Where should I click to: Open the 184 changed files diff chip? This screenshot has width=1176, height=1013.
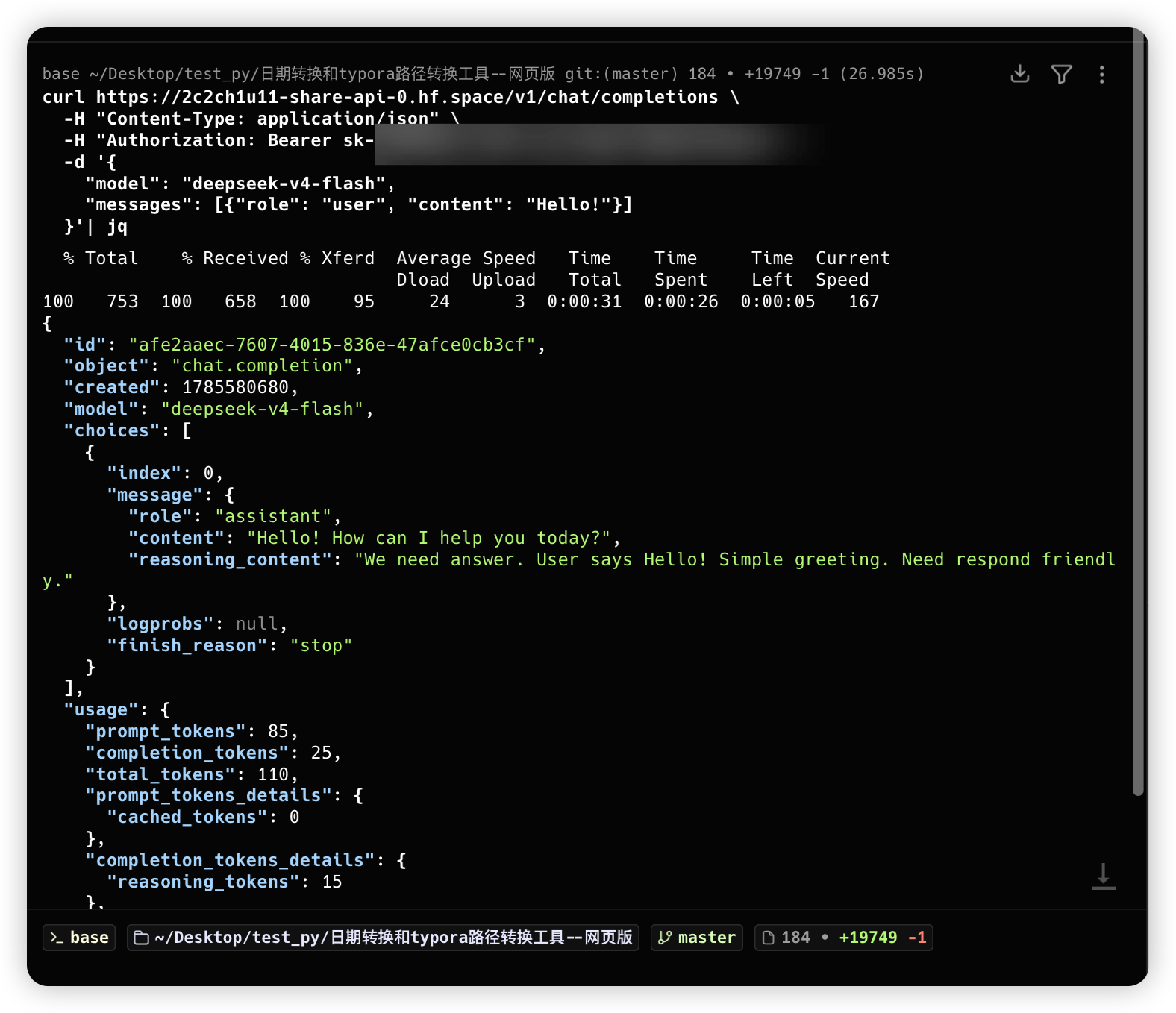point(843,937)
